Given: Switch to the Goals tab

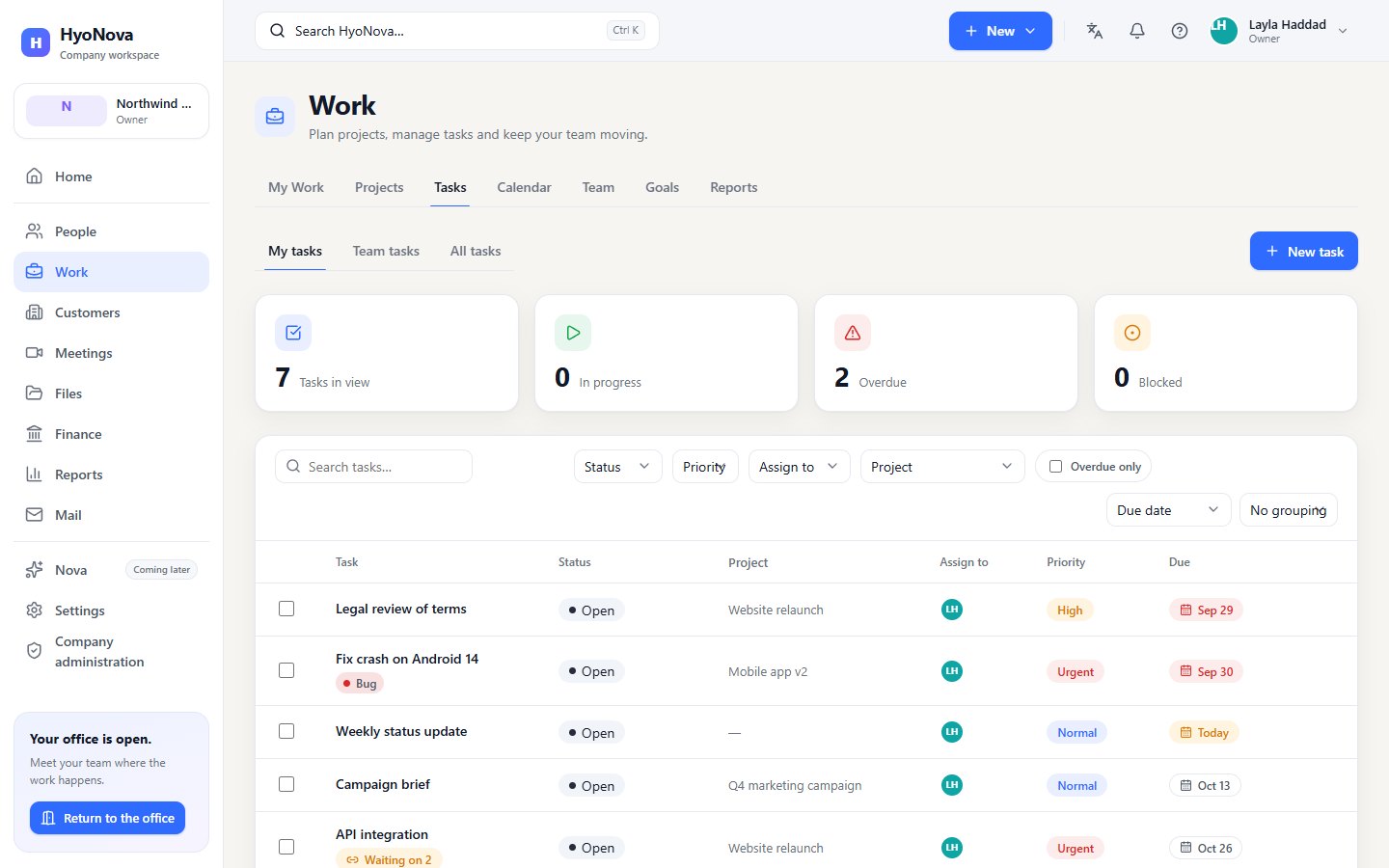Looking at the screenshot, I should pos(662,187).
